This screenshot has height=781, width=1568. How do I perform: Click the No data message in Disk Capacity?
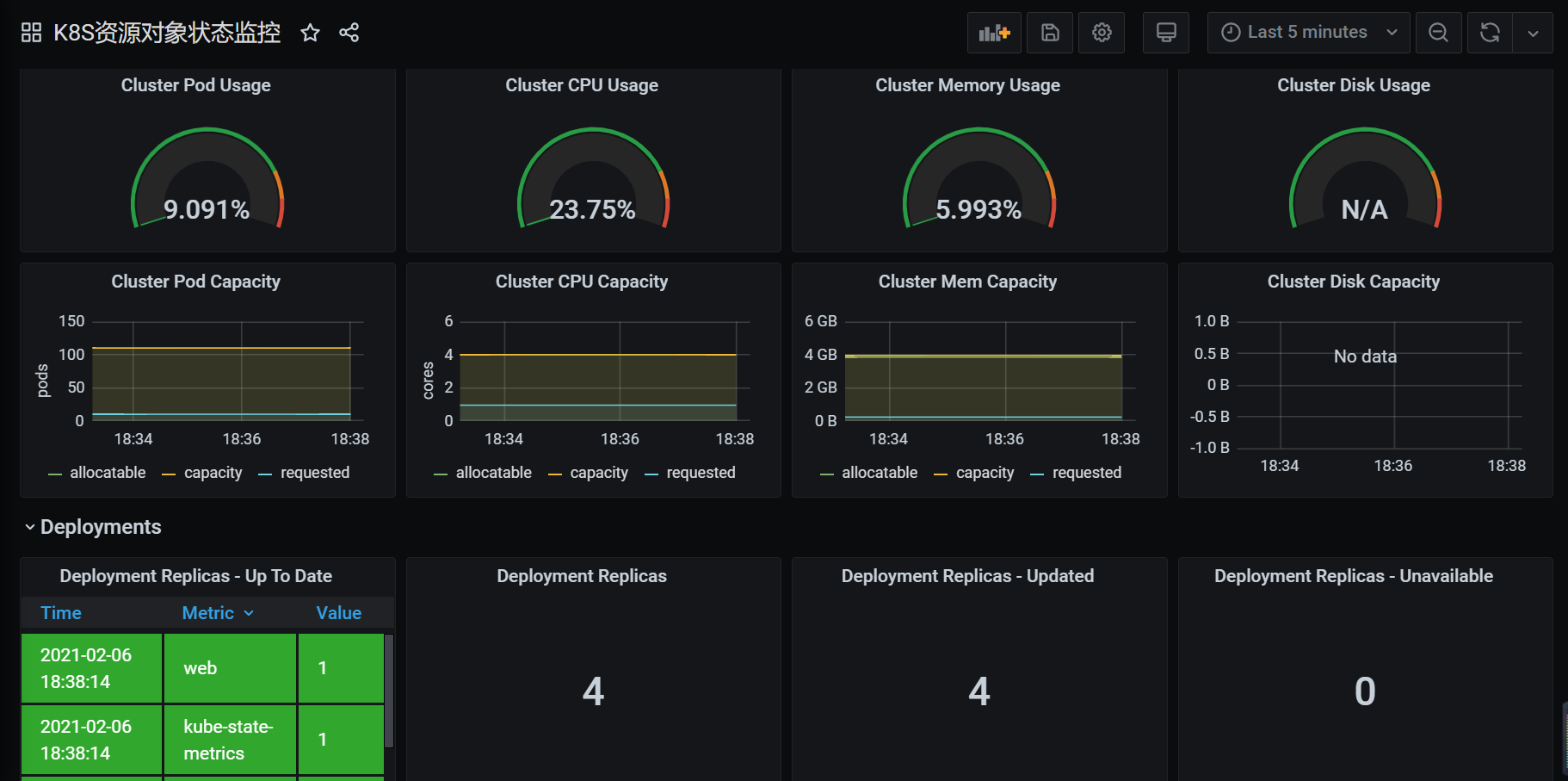click(x=1365, y=356)
